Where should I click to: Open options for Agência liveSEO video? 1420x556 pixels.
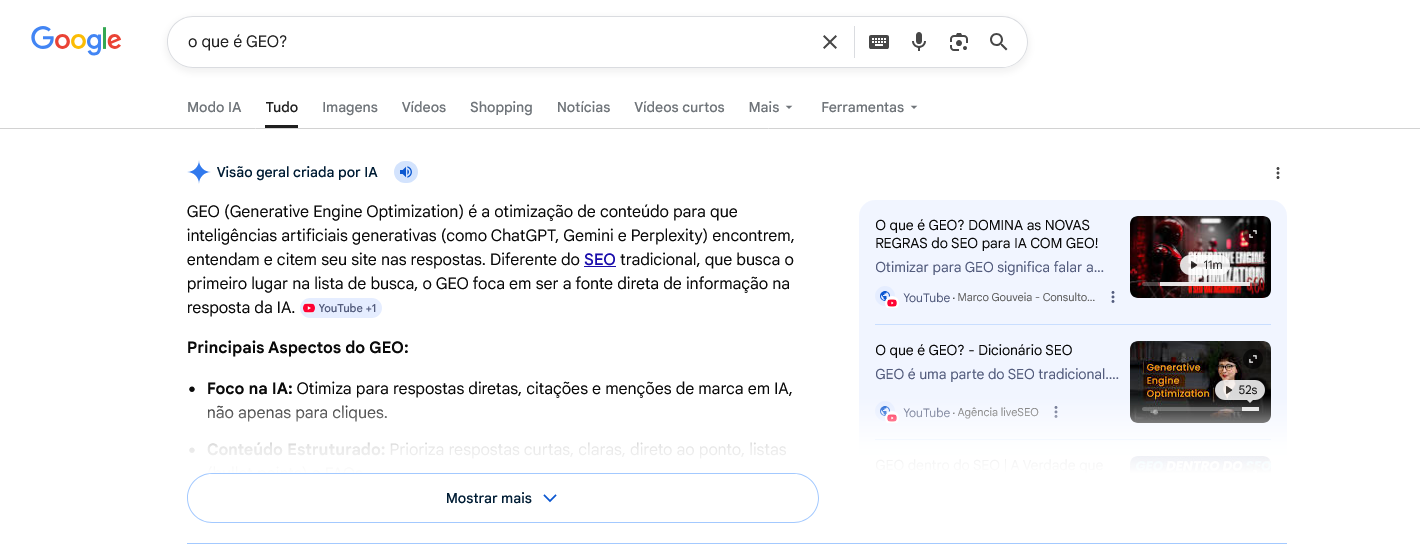point(1056,412)
